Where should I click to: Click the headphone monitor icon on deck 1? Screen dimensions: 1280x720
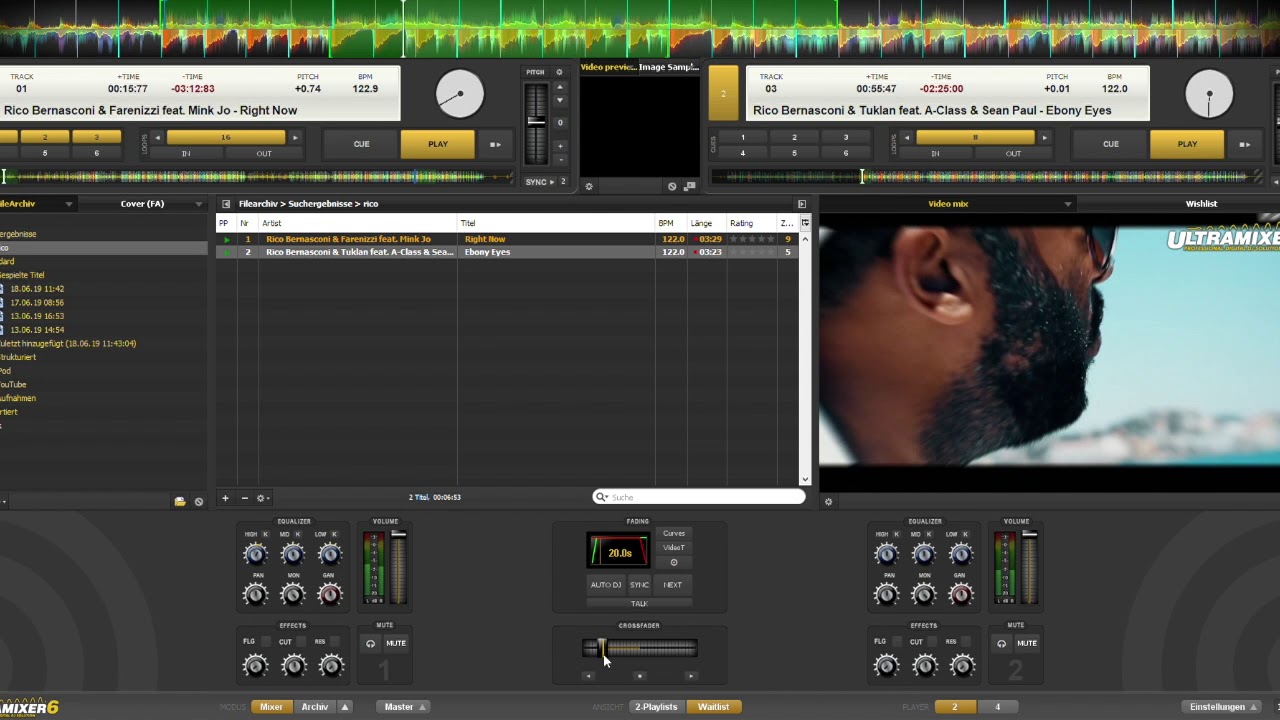point(370,644)
